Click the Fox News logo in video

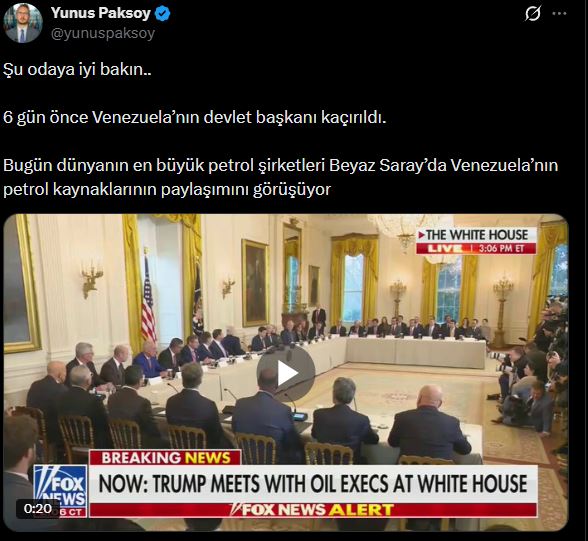(x=60, y=491)
